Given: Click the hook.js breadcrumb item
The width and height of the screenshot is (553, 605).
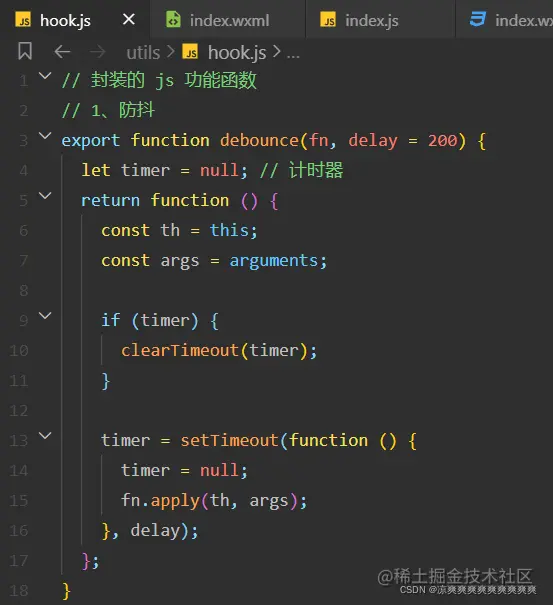Looking at the screenshot, I should 237,52.
